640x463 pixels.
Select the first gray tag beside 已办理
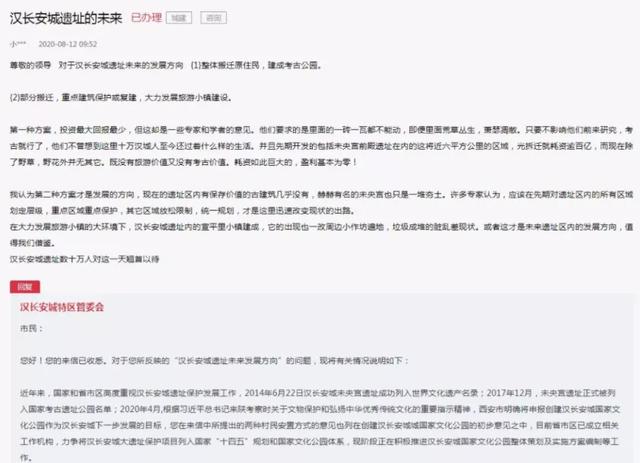pos(179,18)
